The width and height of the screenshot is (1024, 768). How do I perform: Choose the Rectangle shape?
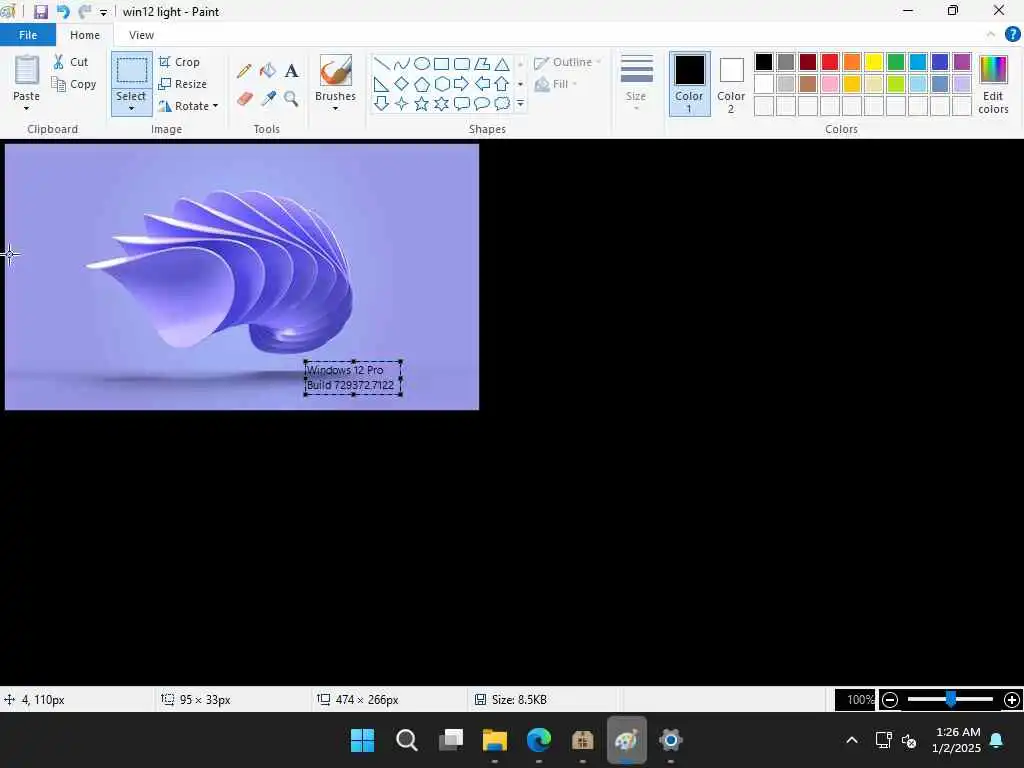pyautogui.click(x=441, y=63)
